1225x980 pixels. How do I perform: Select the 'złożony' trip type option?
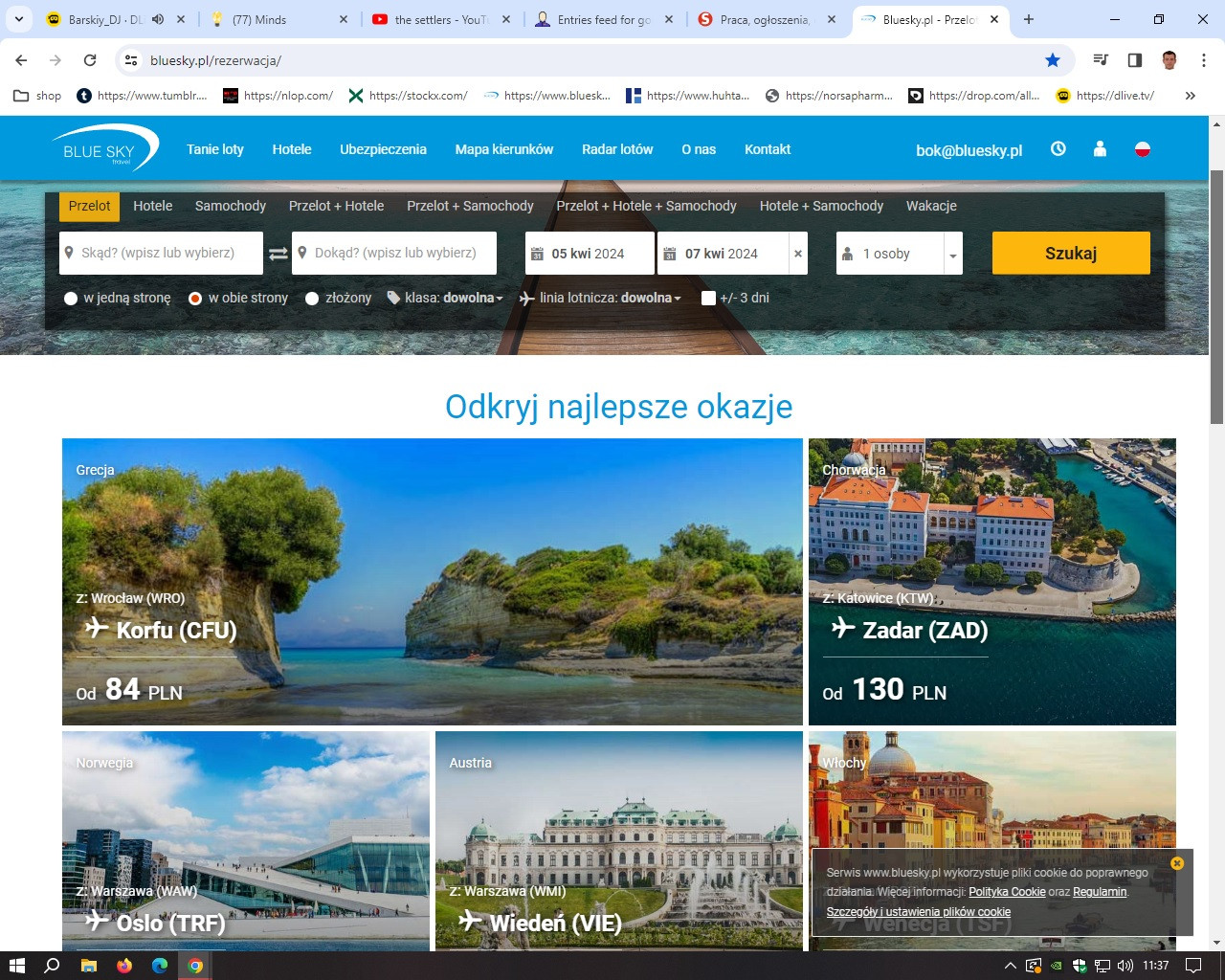(312, 299)
